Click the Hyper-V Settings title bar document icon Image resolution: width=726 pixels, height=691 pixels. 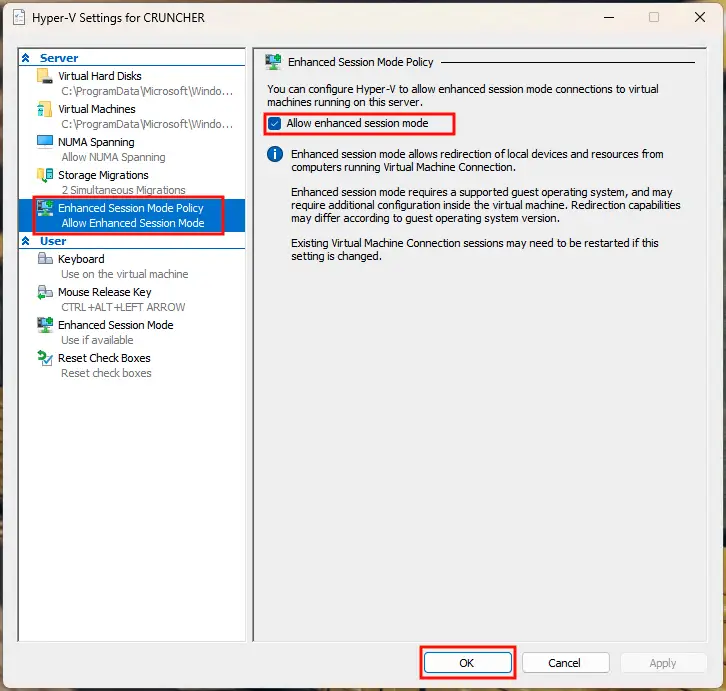pyautogui.click(x=19, y=18)
